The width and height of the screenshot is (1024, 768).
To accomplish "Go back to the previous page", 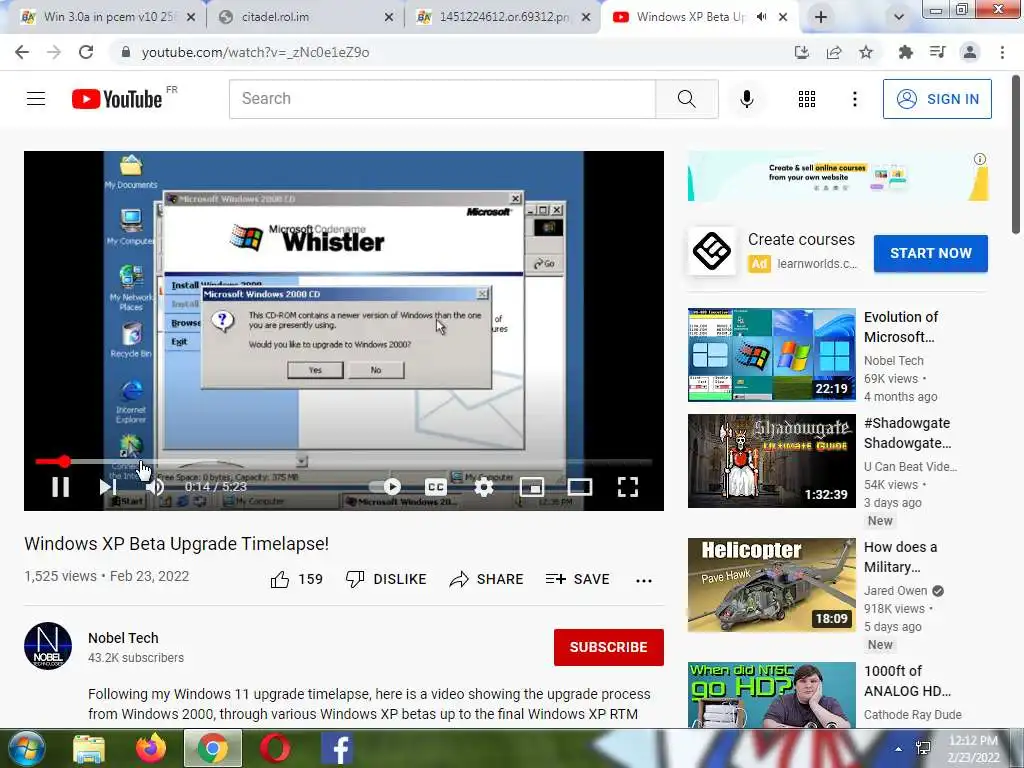I will pos(22,52).
